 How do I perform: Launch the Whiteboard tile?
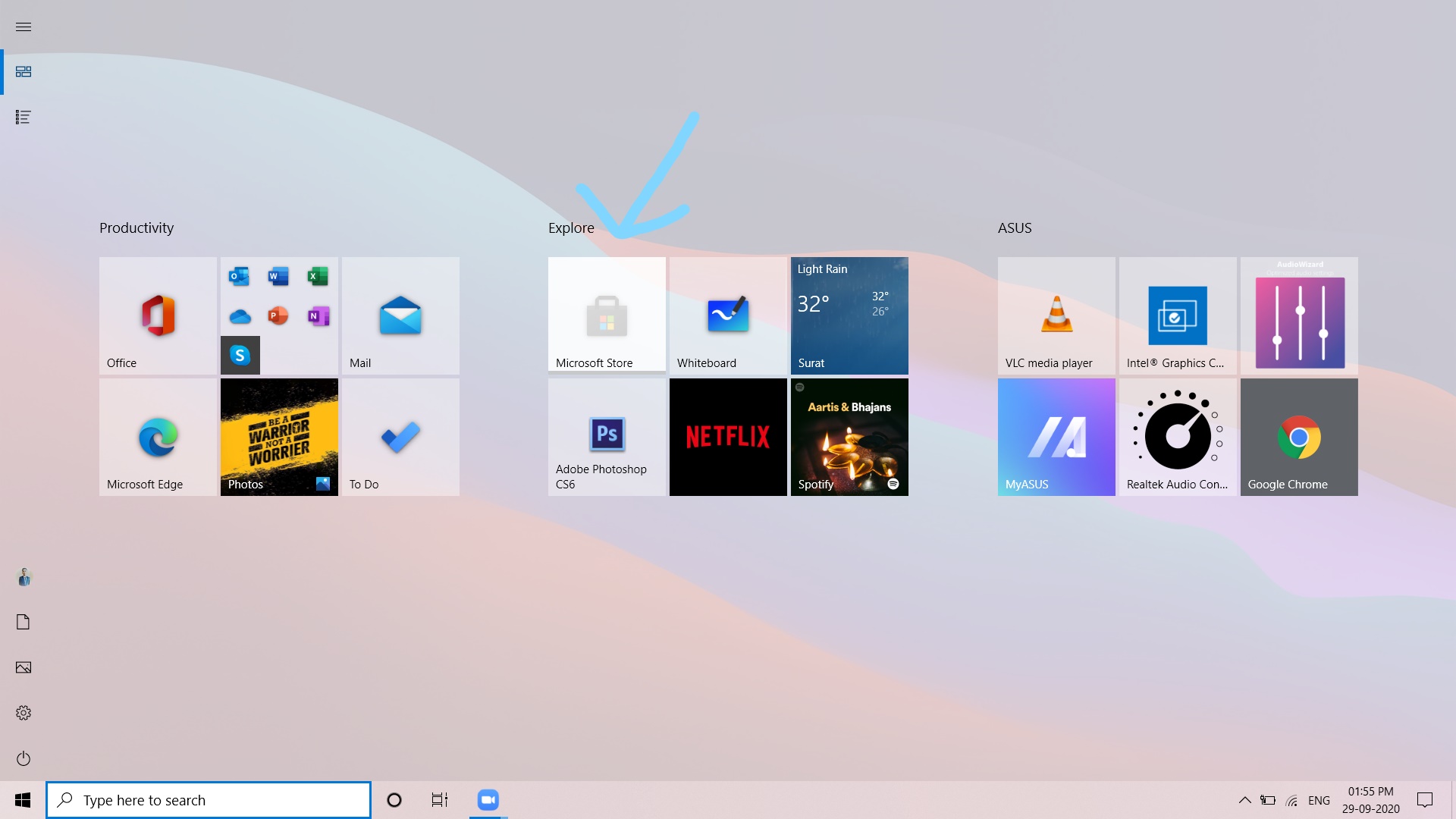pos(728,315)
